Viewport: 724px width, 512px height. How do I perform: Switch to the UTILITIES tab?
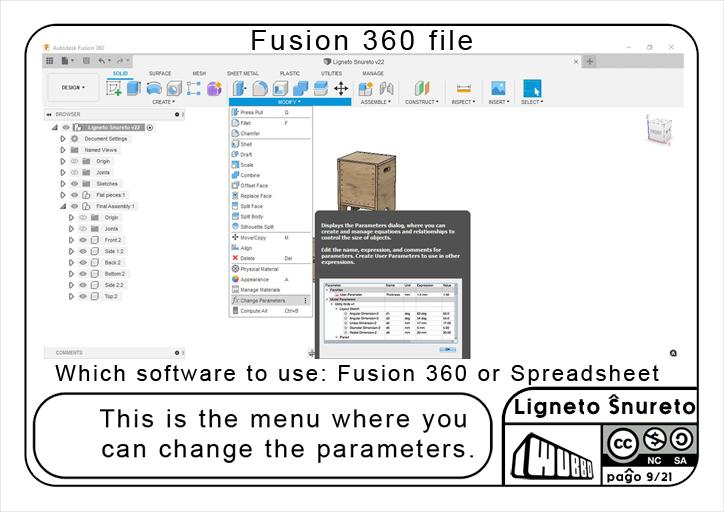(332, 73)
